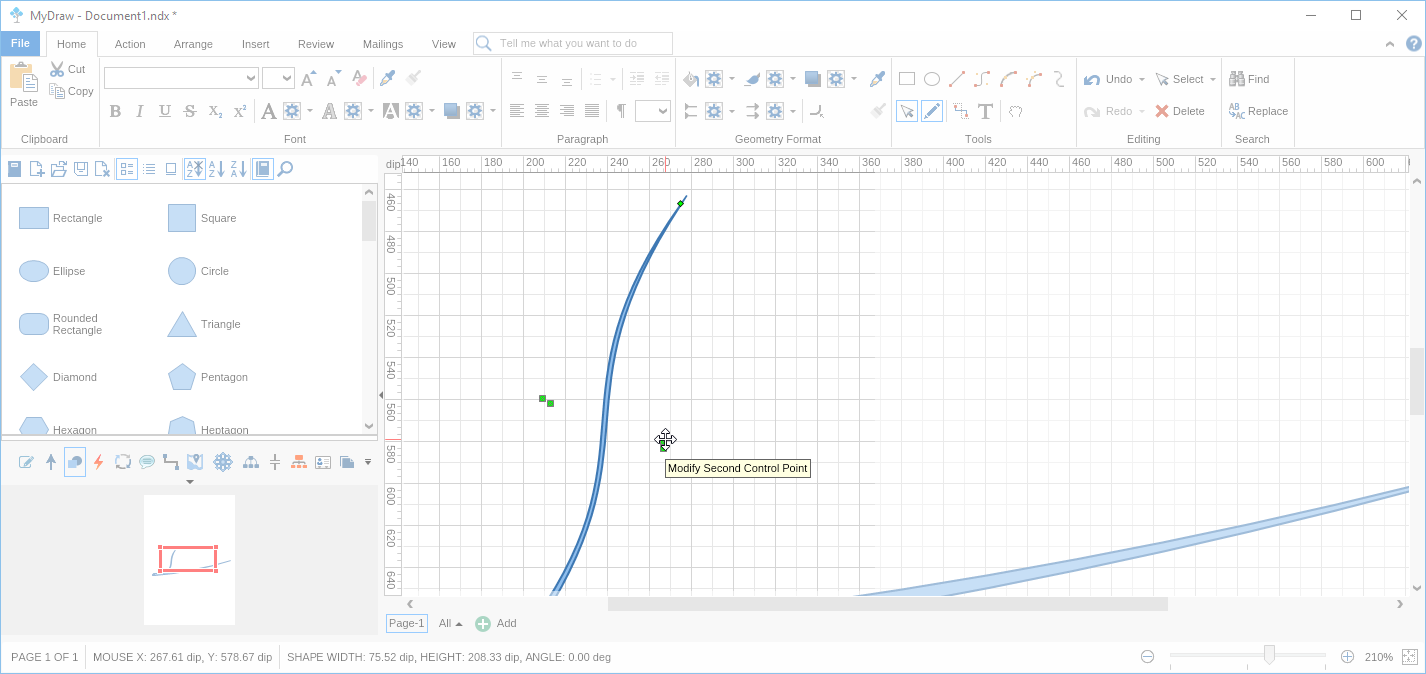The height and width of the screenshot is (674, 1426).
Task: Clear text formatting with the eraser icon
Action: coord(361,78)
